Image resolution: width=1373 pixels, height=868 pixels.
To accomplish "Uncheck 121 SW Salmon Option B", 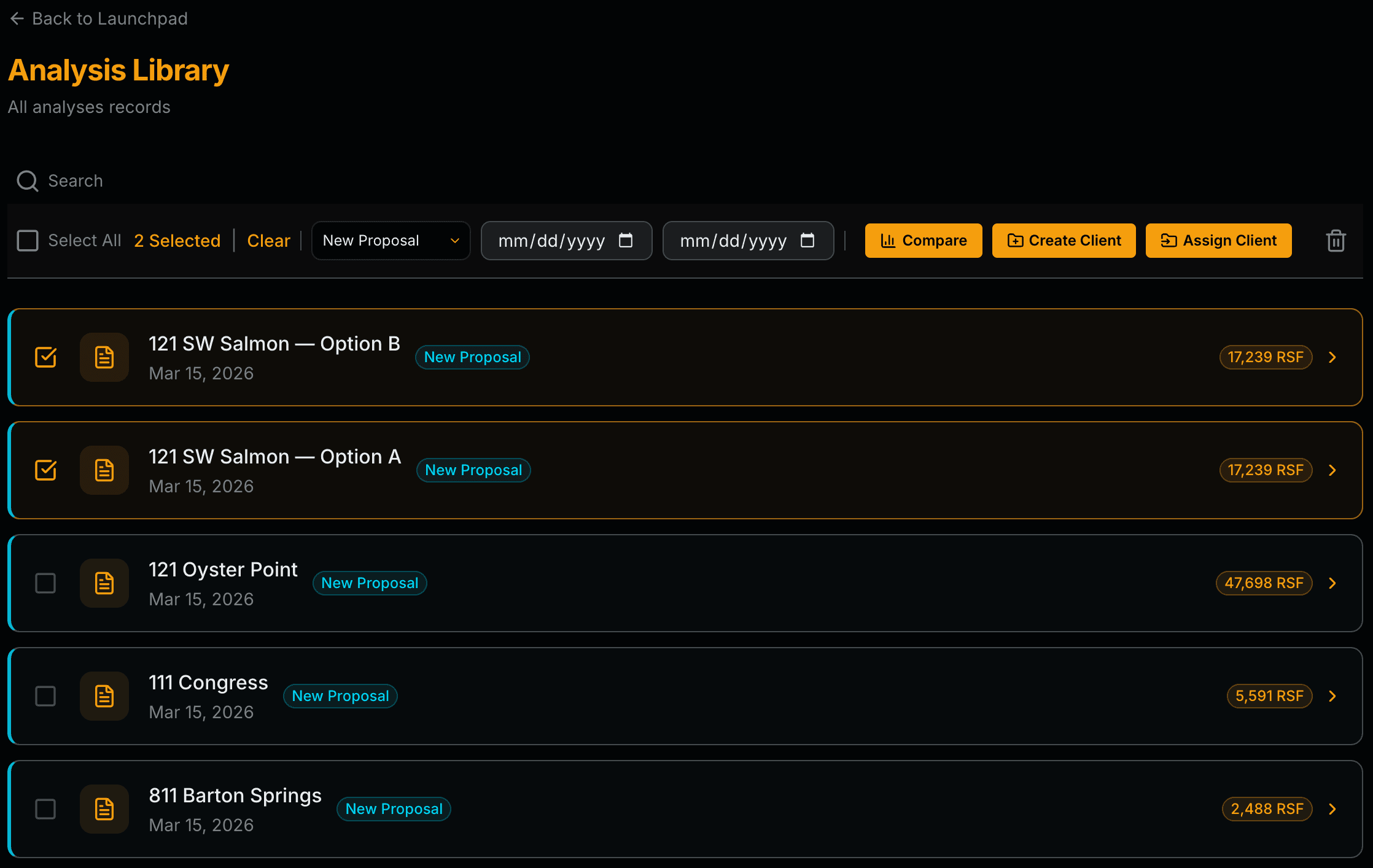I will 45,357.
